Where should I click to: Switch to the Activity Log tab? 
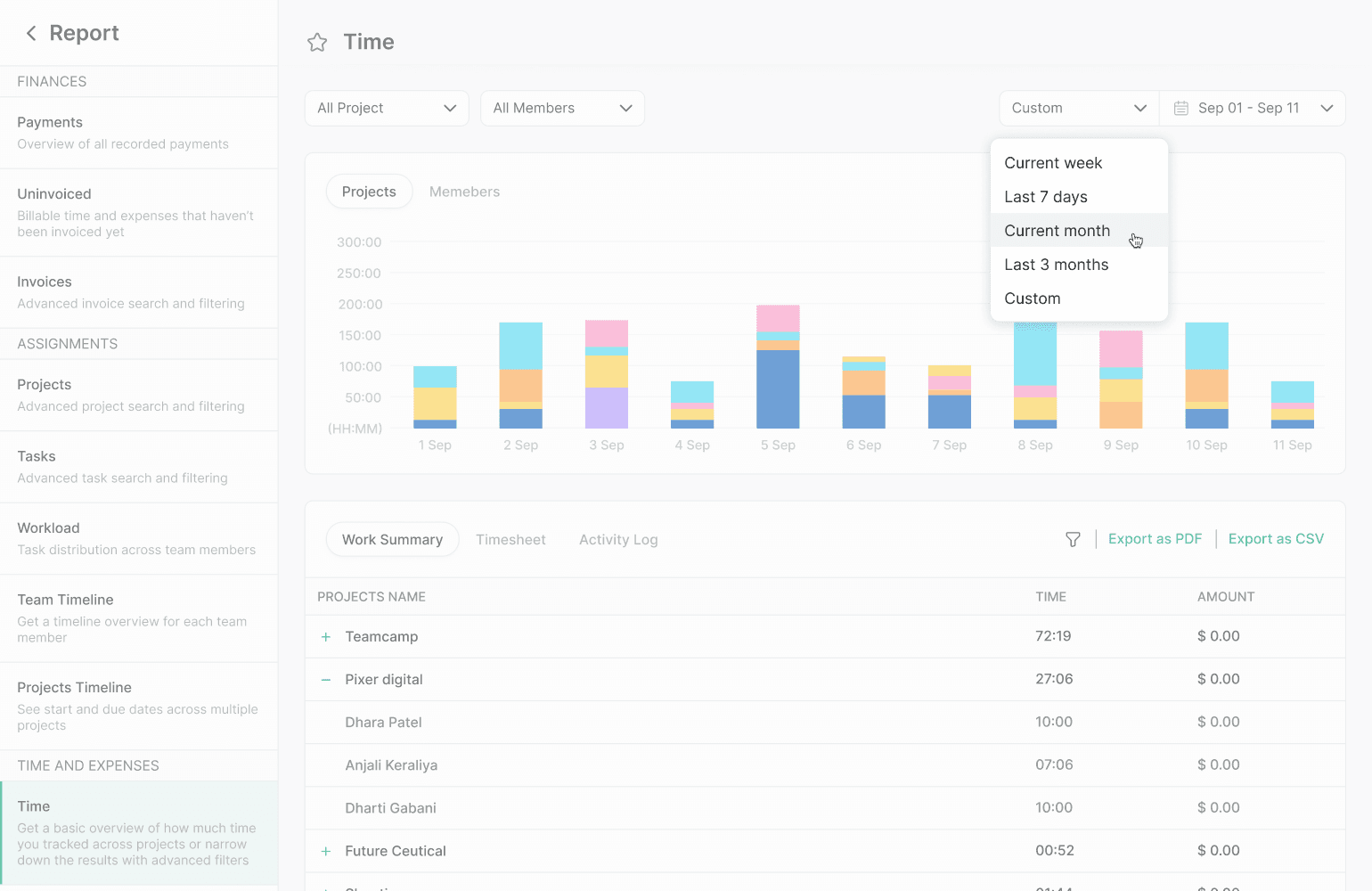[x=618, y=540]
